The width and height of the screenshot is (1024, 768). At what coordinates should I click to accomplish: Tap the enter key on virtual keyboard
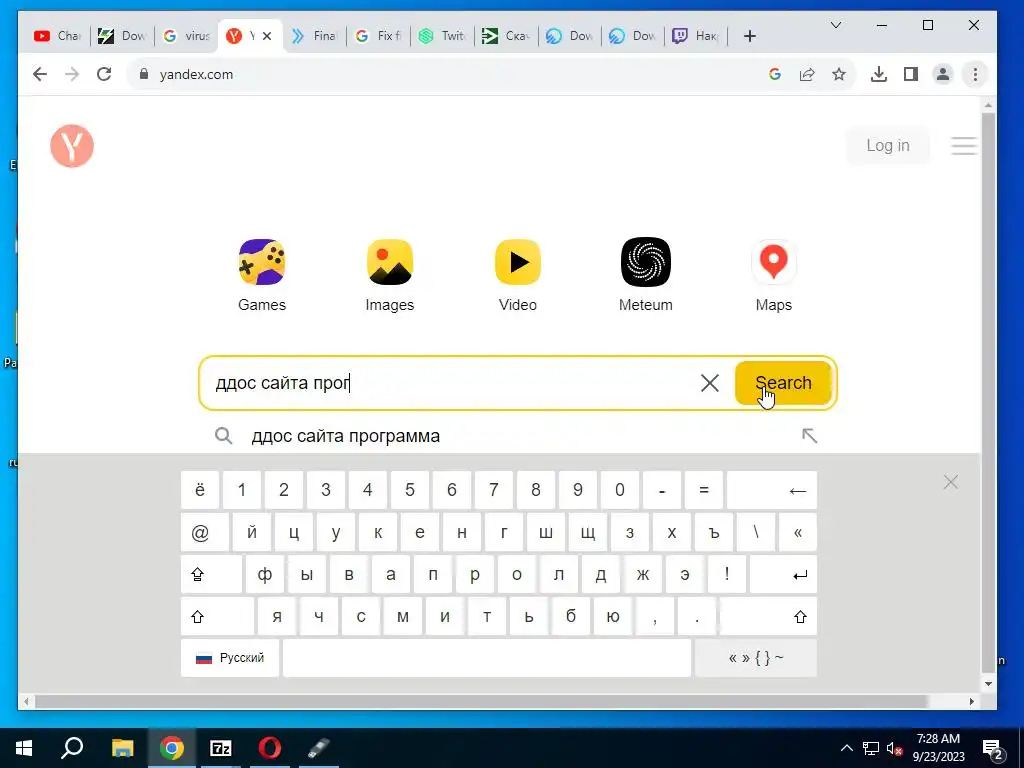pos(783,575)
